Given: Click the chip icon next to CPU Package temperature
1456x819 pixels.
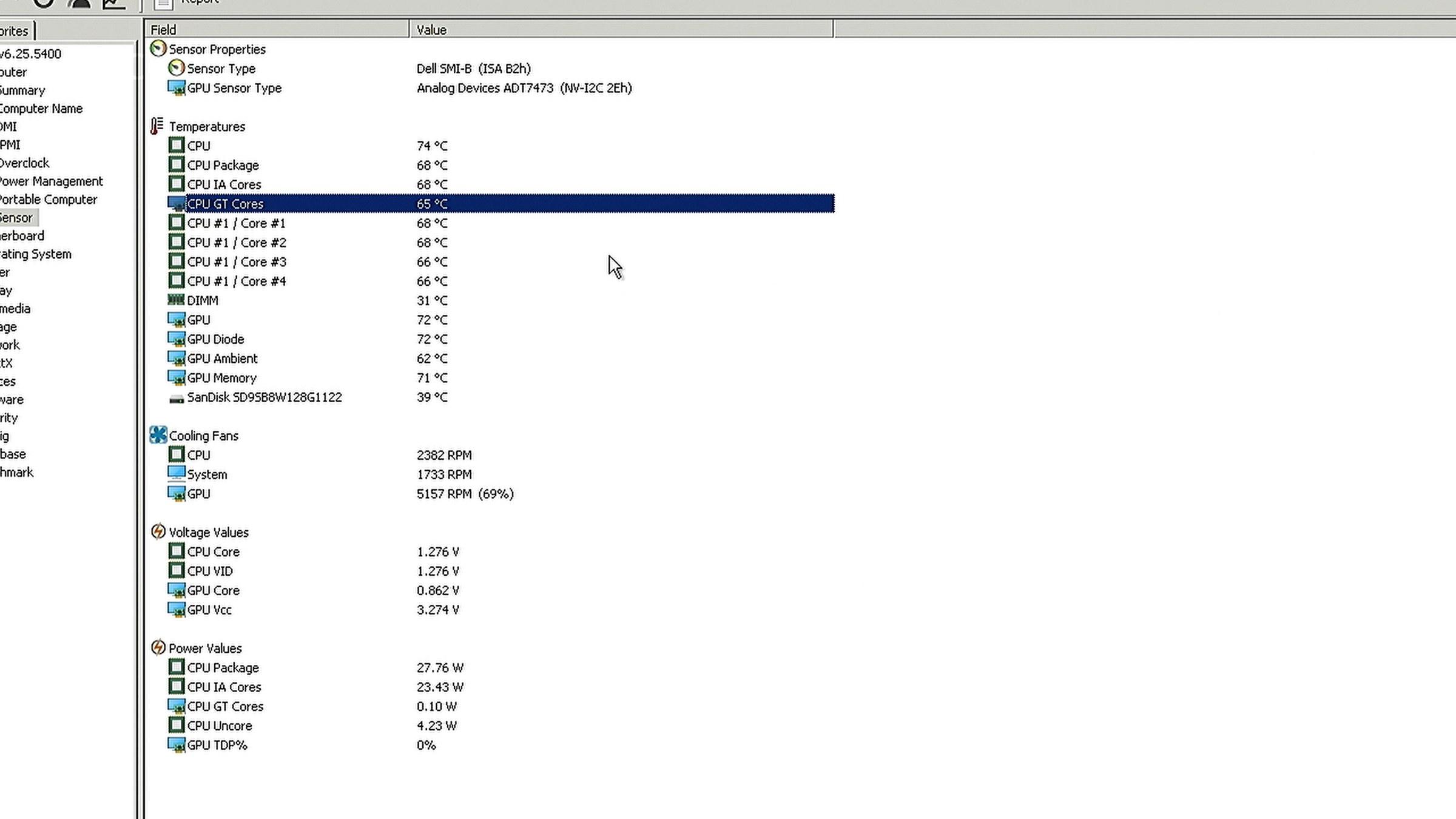Looking at the screenshot, I should click(x=176, y=164).
